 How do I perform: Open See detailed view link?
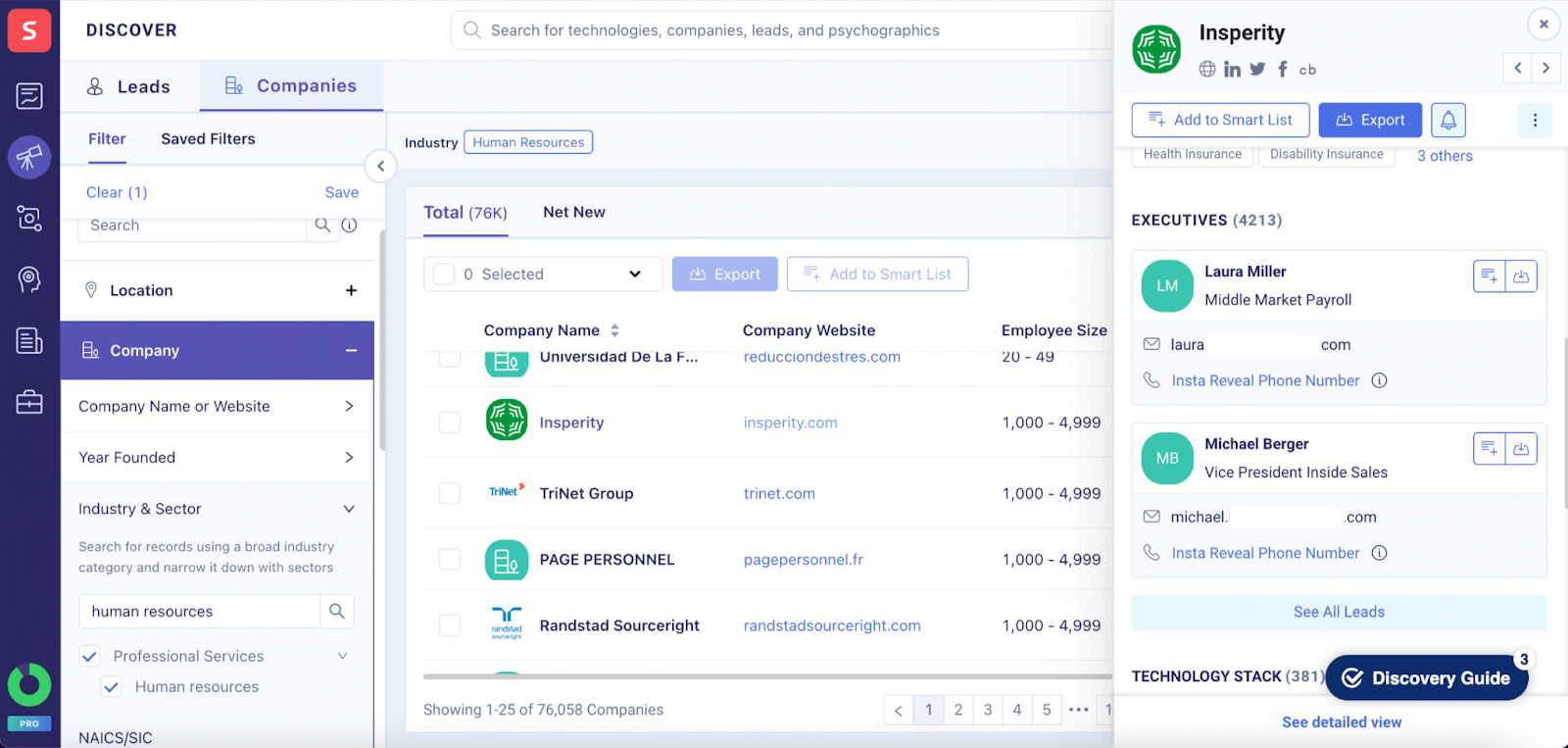tap(1342, 723)
